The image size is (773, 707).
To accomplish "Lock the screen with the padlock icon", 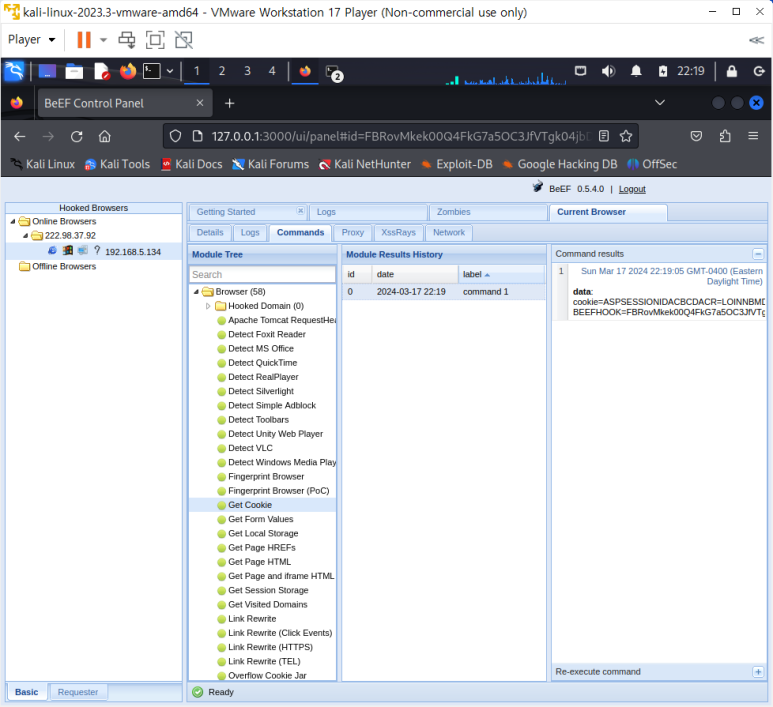I will click(x=732, y=71).
